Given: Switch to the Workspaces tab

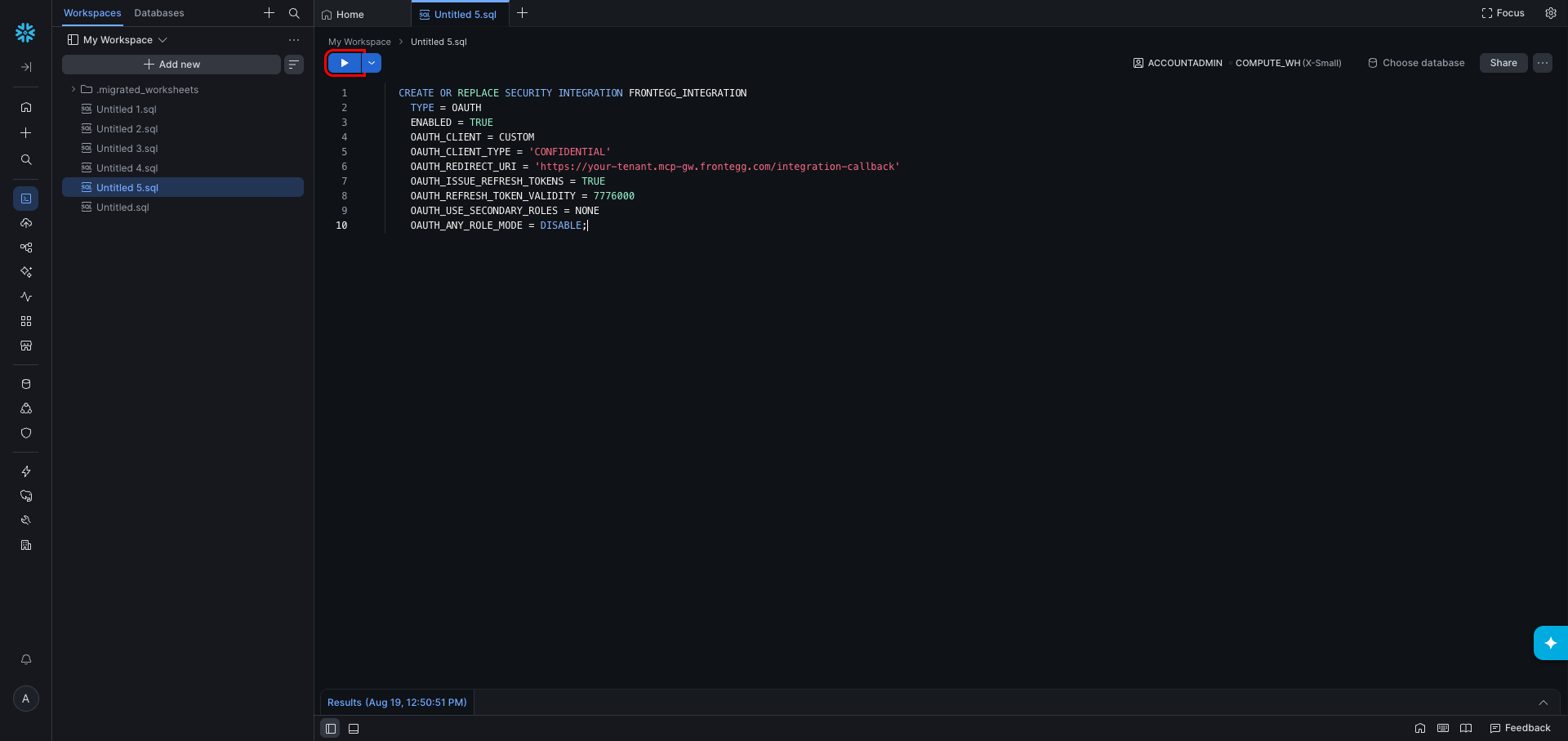Looking at the screenshot, I should (92, 13).
